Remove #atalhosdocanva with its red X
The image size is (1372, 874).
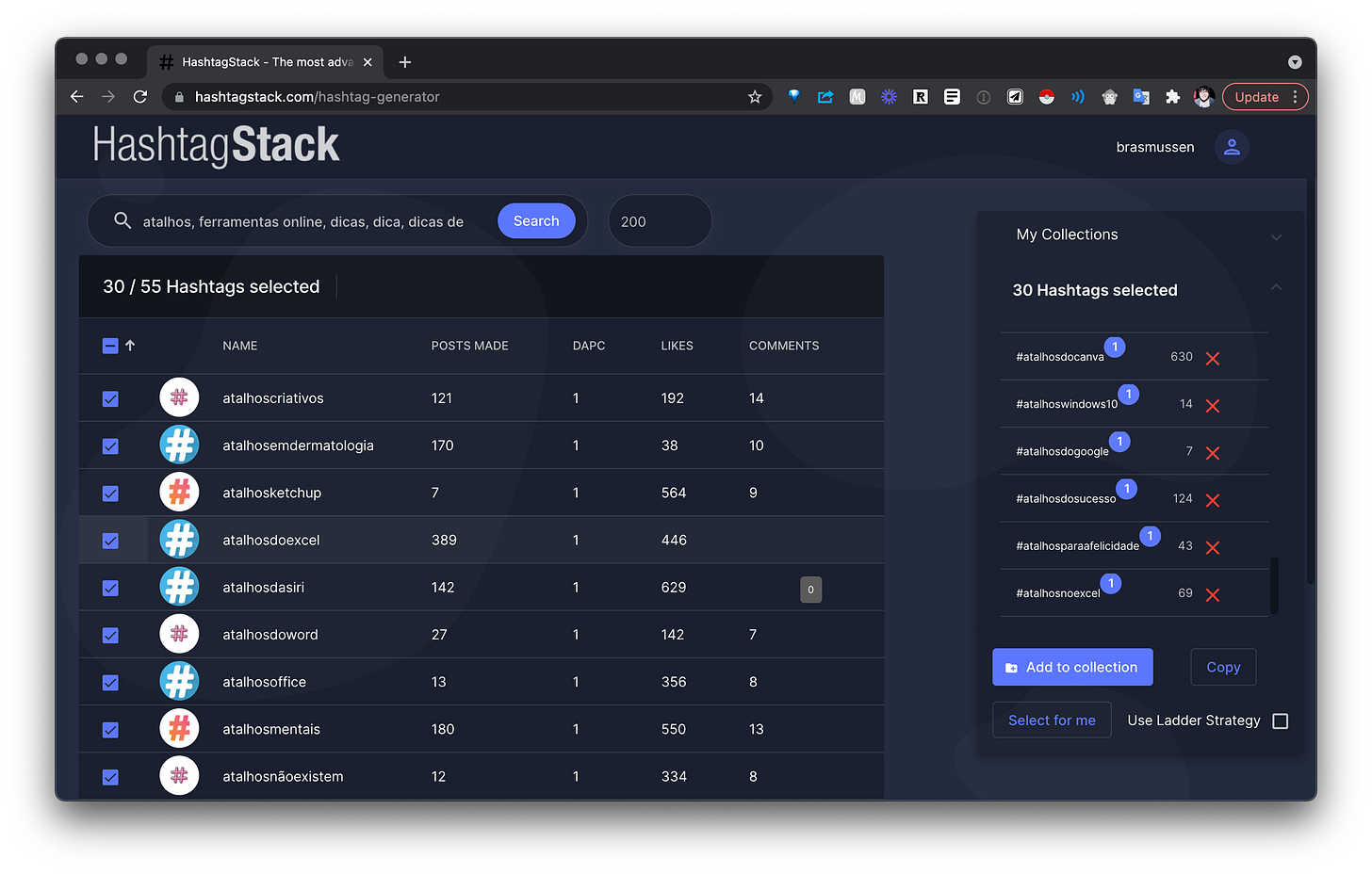coord(1213,358)
